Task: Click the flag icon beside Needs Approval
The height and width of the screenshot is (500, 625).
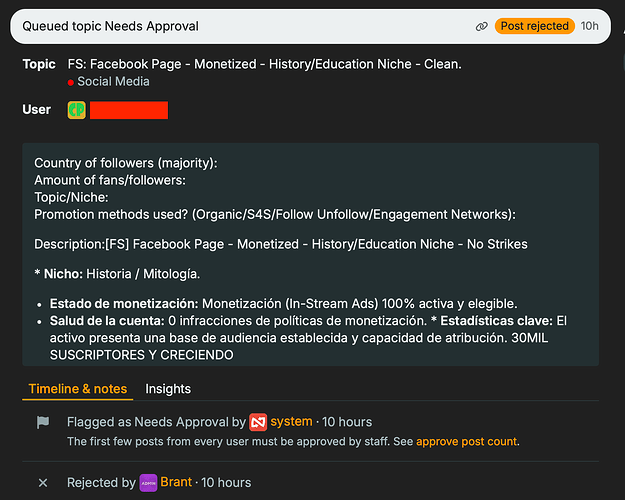Action: (43, 422)
